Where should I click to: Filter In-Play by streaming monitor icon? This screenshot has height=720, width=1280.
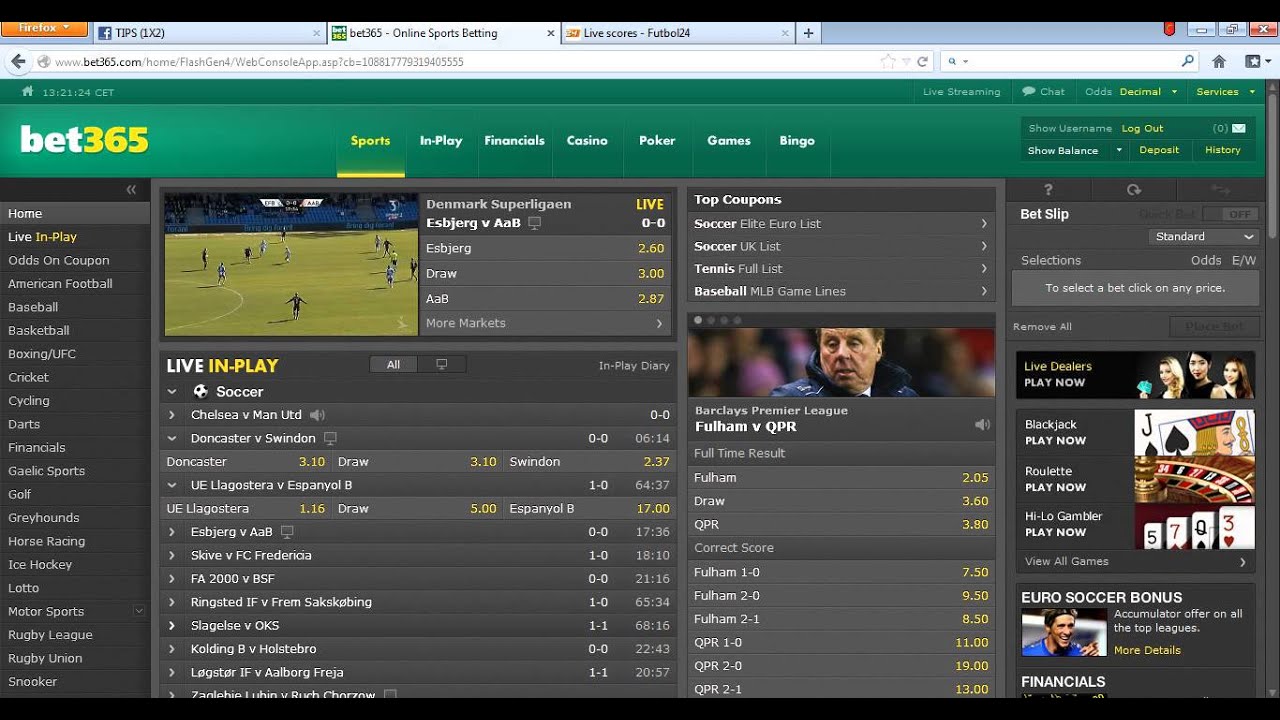(441, 365)
